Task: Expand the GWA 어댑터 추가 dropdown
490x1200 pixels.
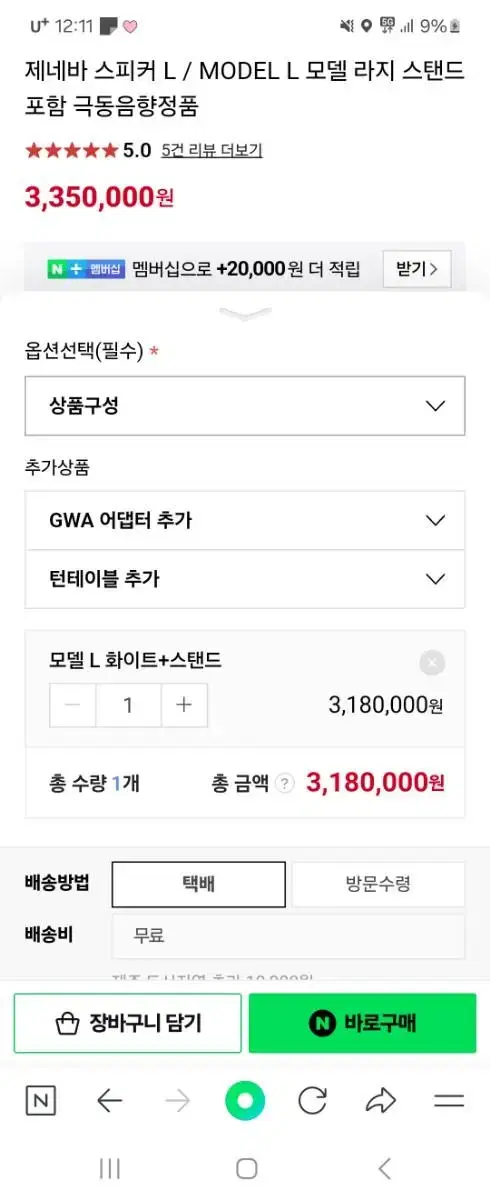Action: click(245, 520)
